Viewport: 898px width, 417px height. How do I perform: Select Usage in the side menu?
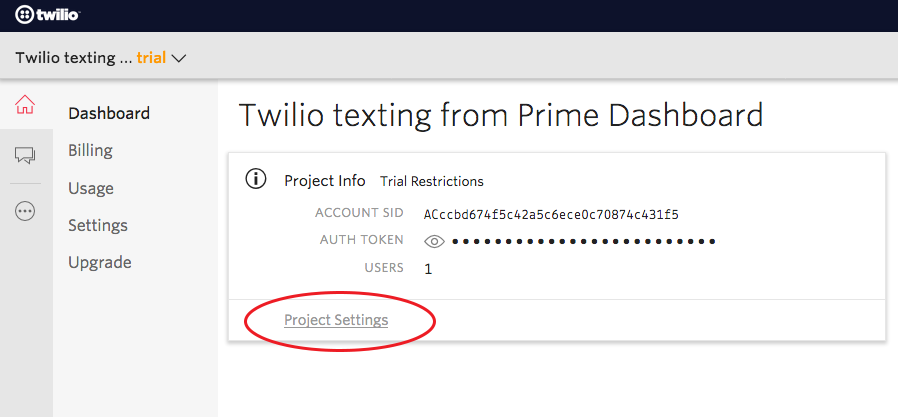tap(91, 188)
